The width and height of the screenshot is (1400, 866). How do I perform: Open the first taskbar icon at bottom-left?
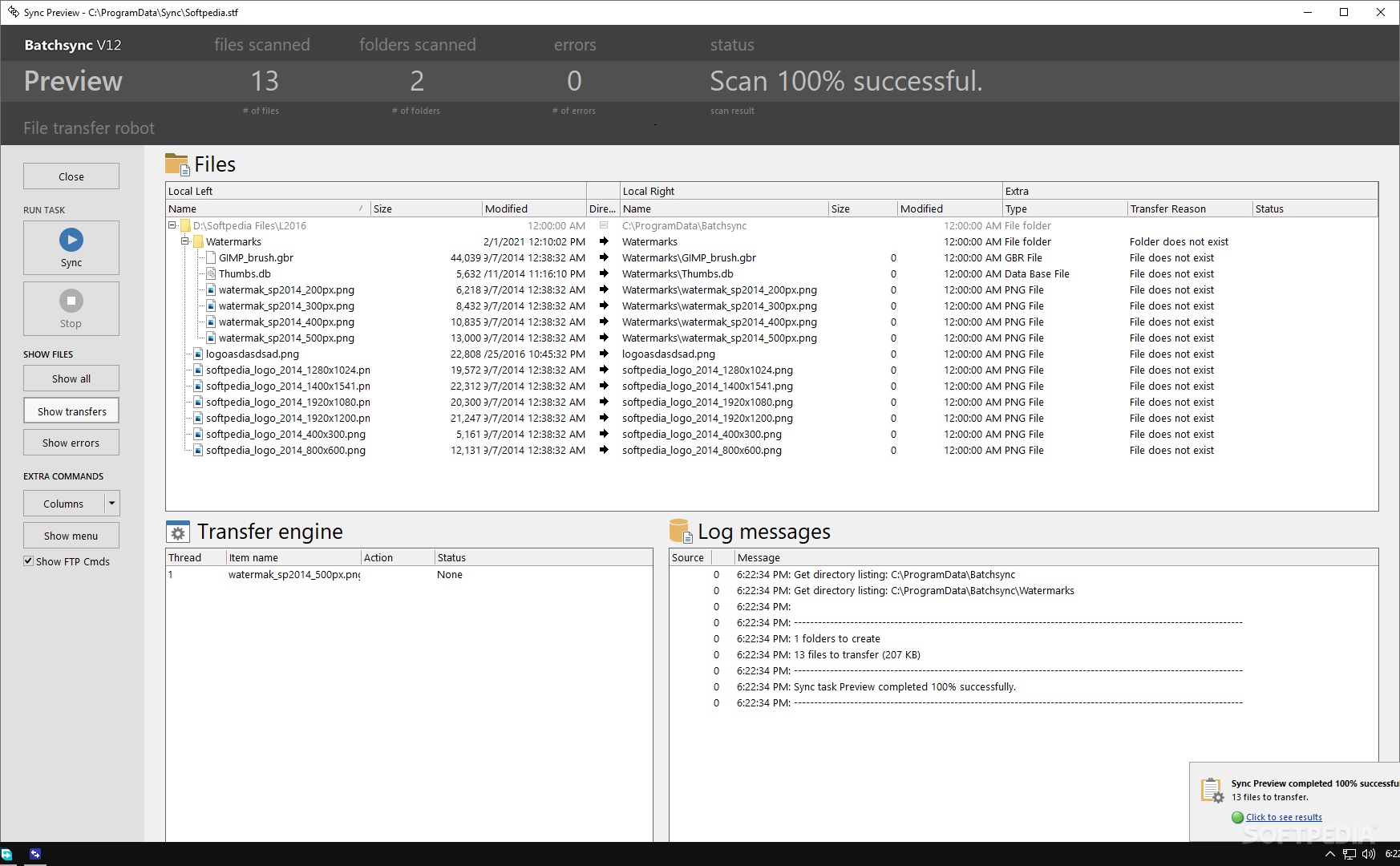(x=7, y=854)
